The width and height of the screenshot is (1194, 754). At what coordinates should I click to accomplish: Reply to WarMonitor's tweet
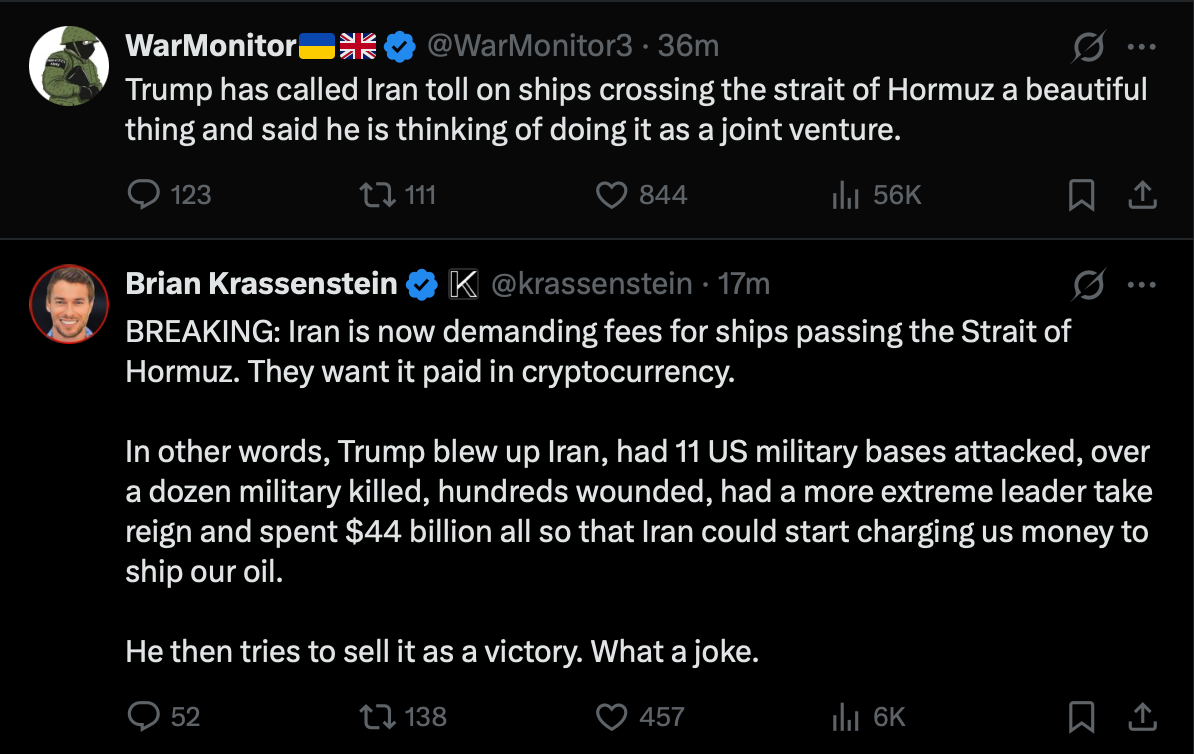[x=145, y=194]
